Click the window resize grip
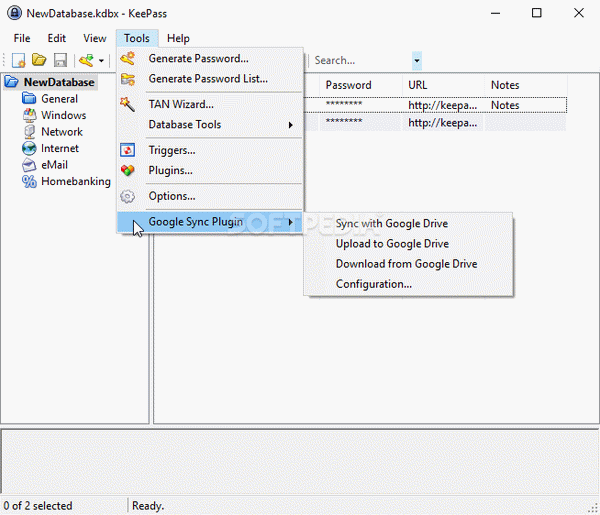600x515 pixels. [x=593, y=508]
